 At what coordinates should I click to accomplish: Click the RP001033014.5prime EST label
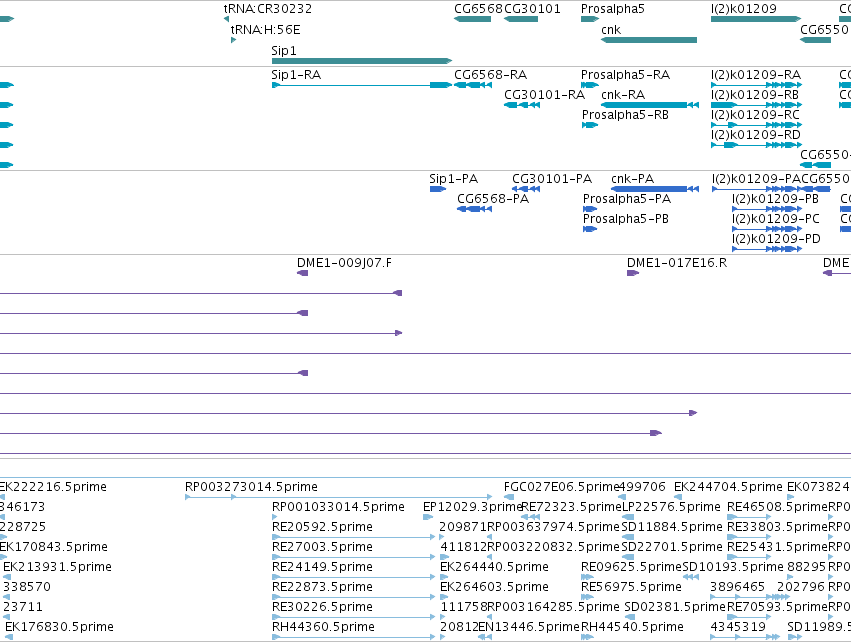tap(338, 506)
